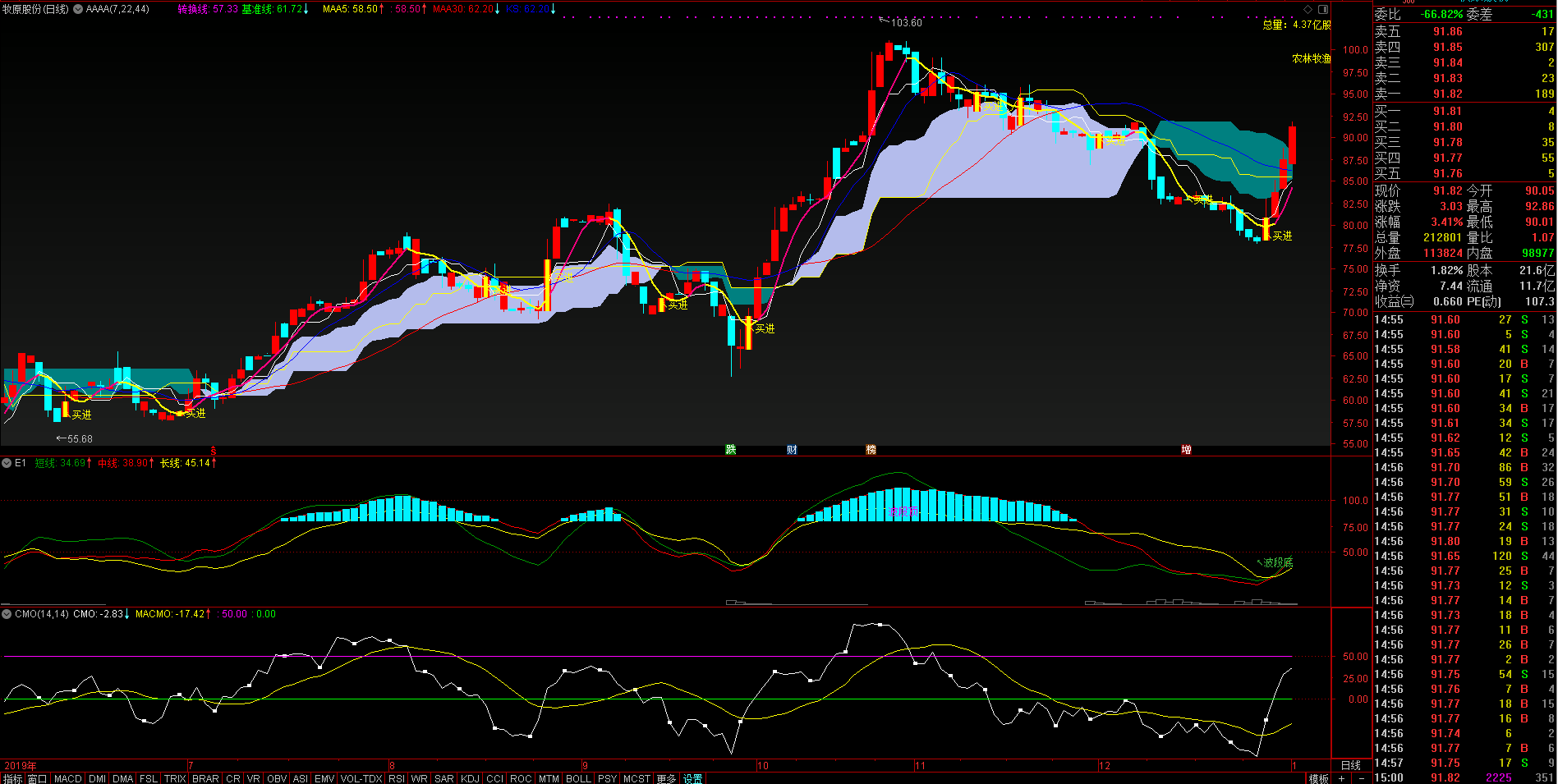This screenshot has height=784, width=1558.
Task: Click the 买进 signal near the latest candle
Action: (1282, 236)
